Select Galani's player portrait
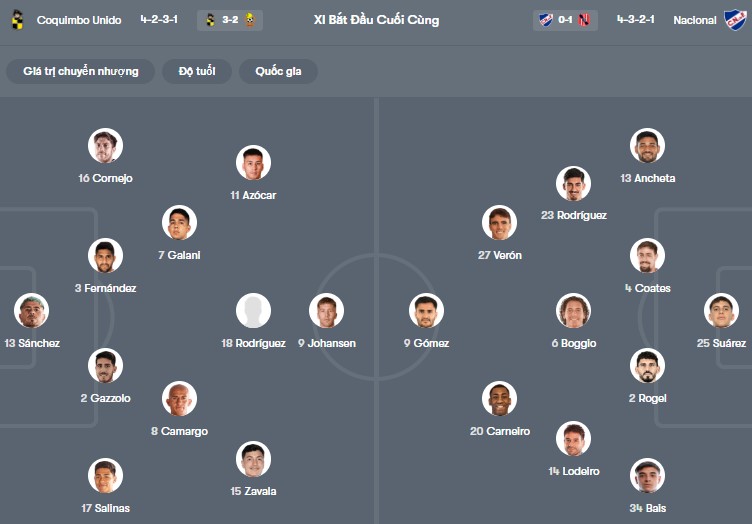 pyautogui.click(x=179, y=223)
